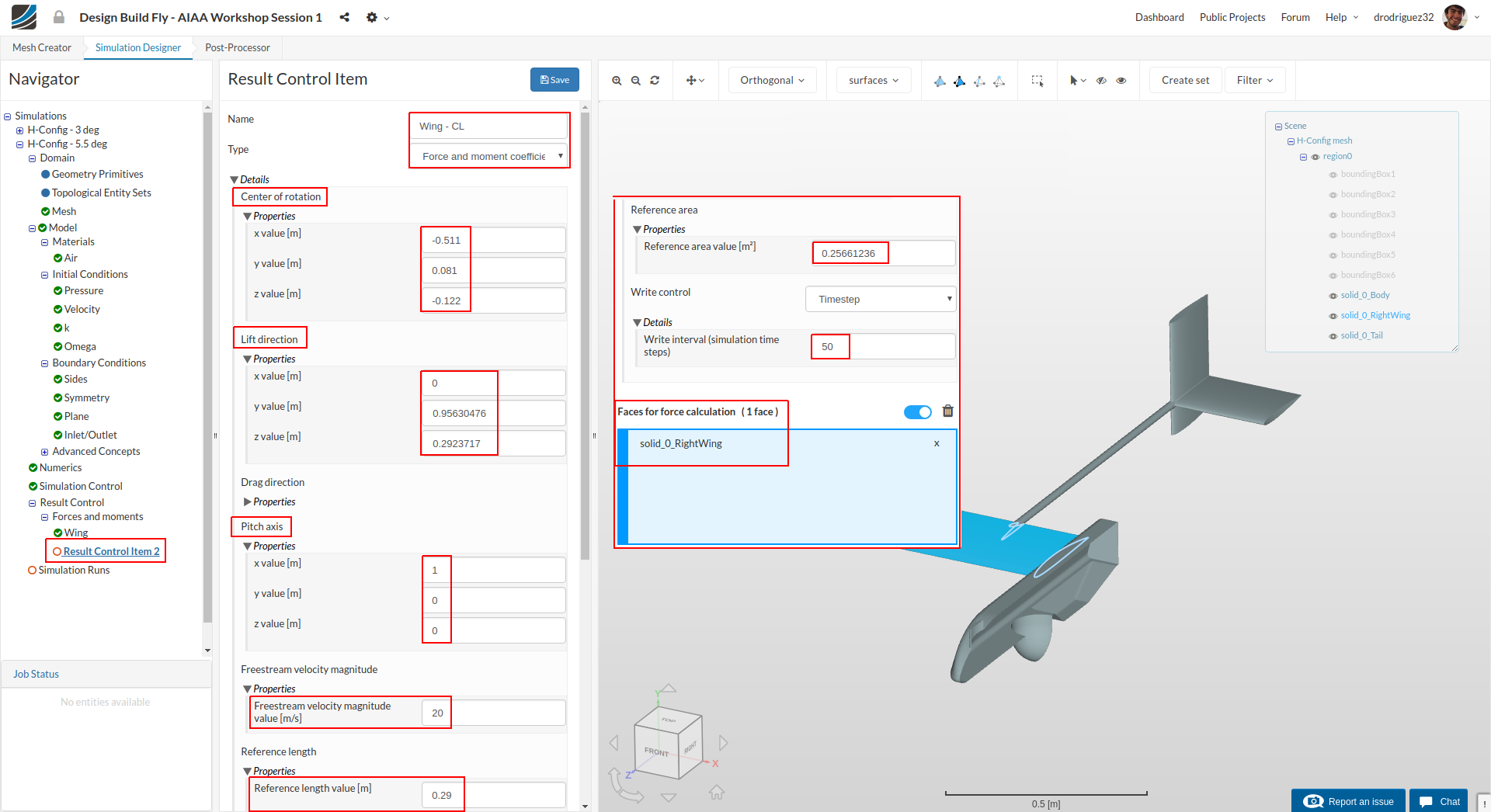This screenshot has height=812, width=1491.
Task: Click the refresh view icon in viewer toolbar
Action: (655, 81)
